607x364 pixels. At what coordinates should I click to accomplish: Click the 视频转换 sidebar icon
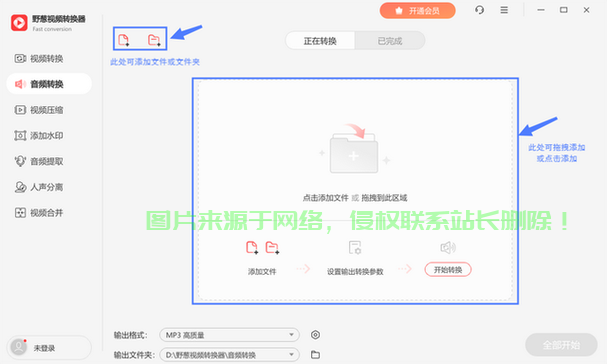[x=20, y=58]
